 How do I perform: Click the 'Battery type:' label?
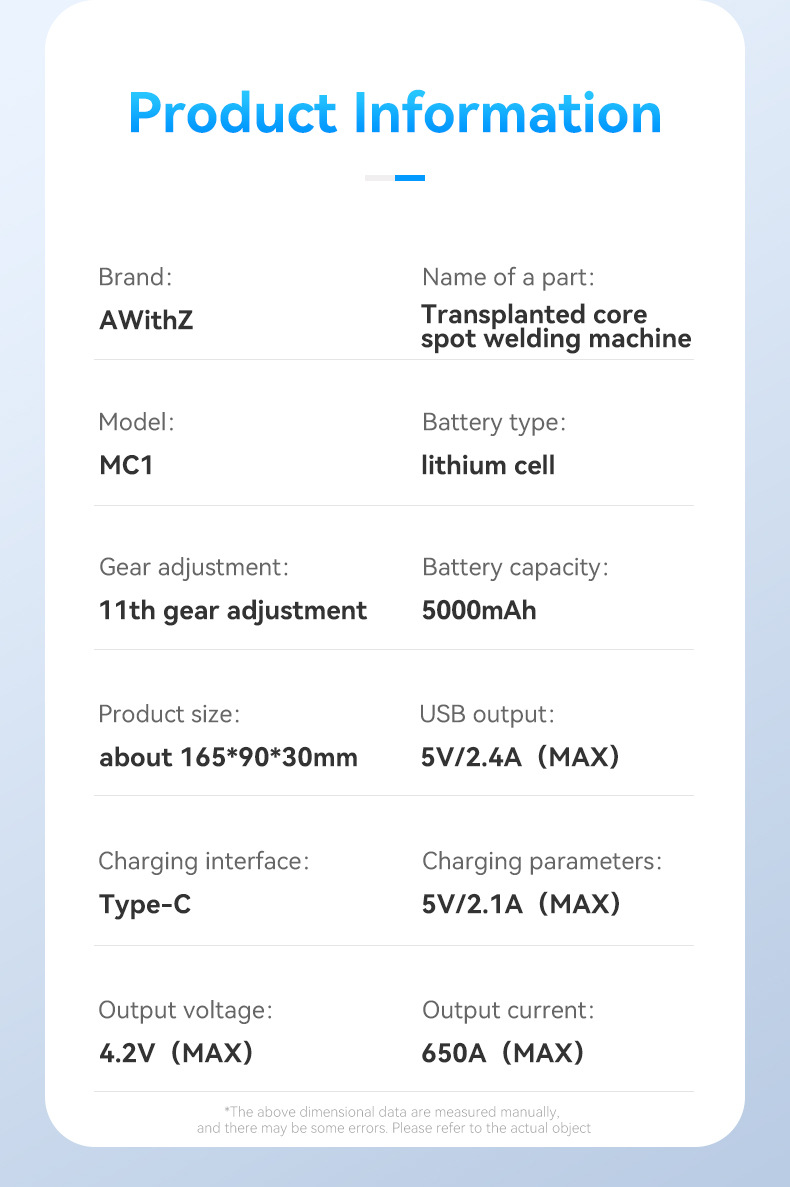493,422
